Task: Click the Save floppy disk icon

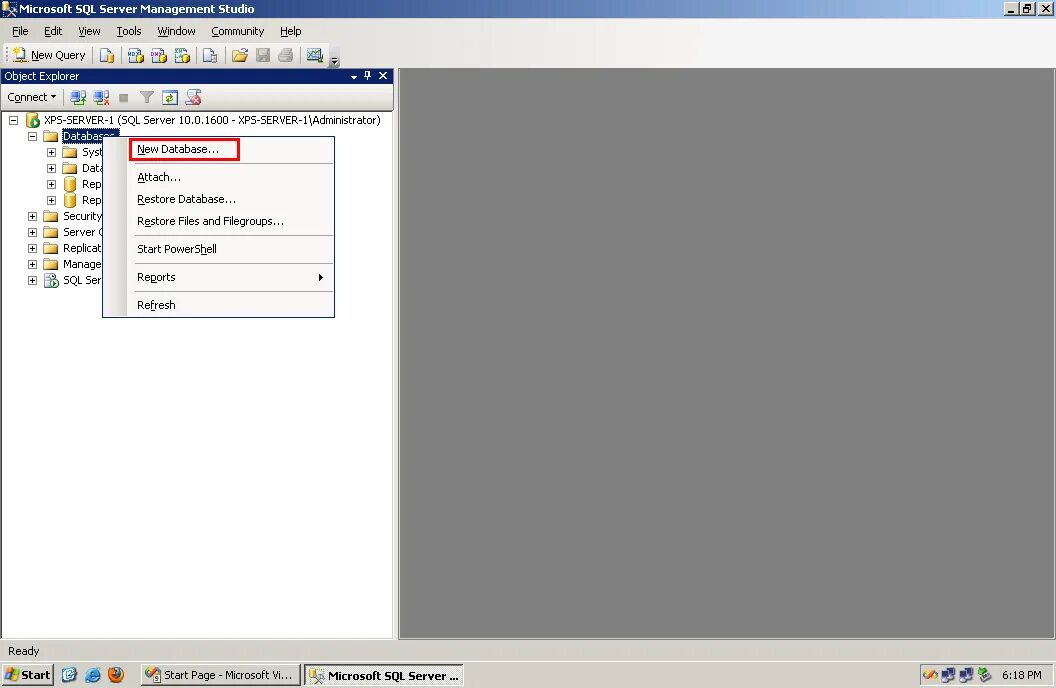Action: coord(263,55)
